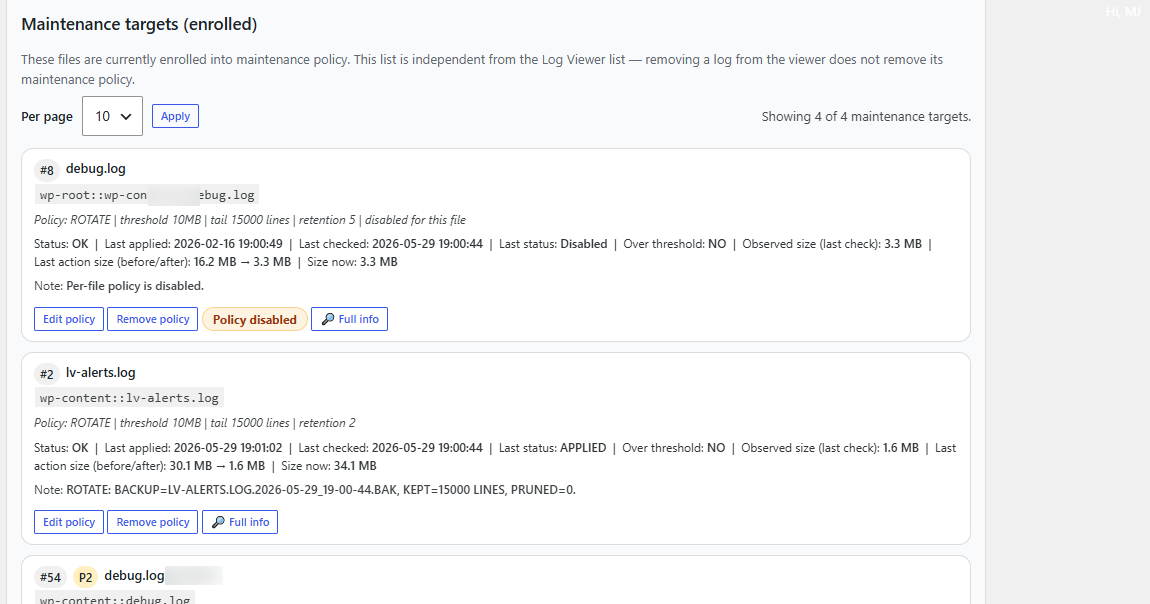Click 'Last applied: 2026-02-16 19:00:49' value
Screen dimensions: 1150x604
click(x=193, y=244)
